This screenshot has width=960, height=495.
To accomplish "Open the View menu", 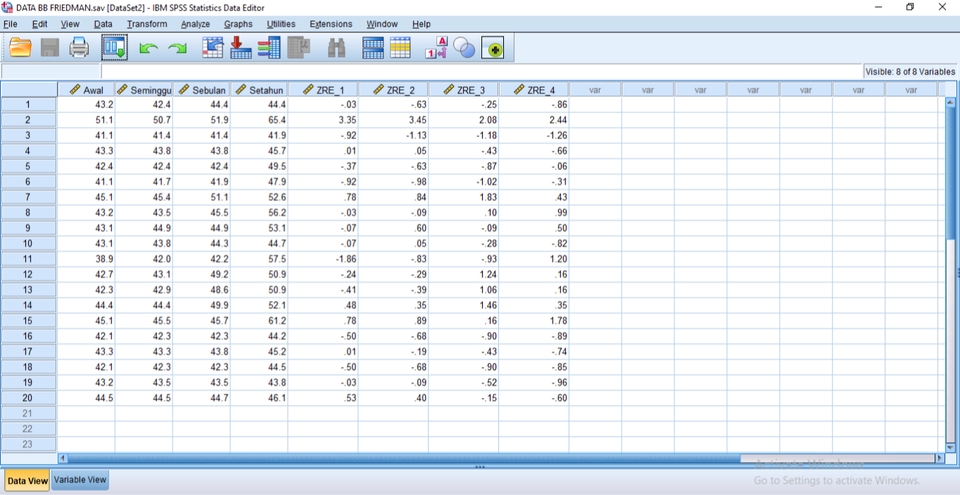I will (70, 24).
